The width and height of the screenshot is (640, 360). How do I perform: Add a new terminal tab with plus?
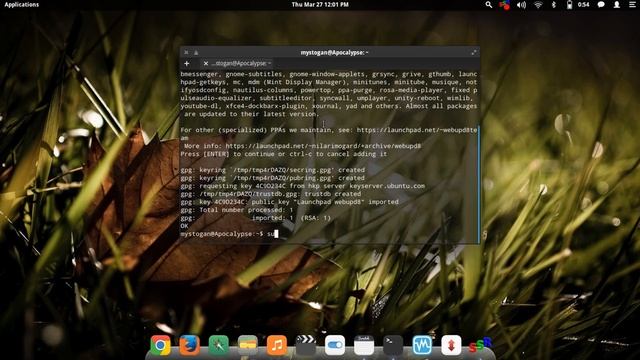point(187,63)
